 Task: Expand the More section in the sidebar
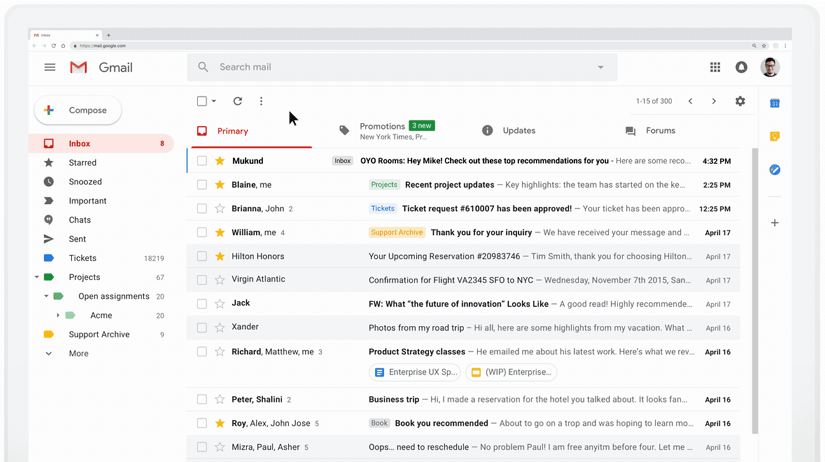[48, 354]
